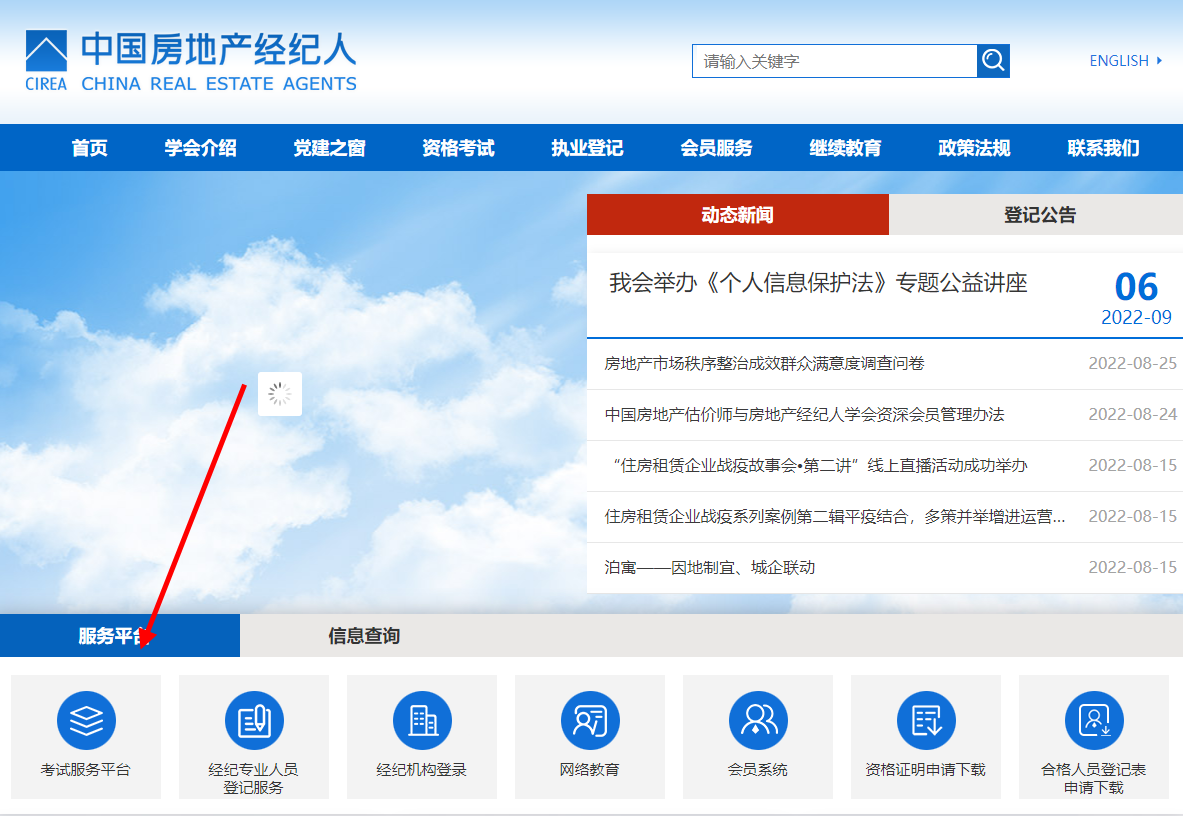Open the 继续教育 menu item

845,147
